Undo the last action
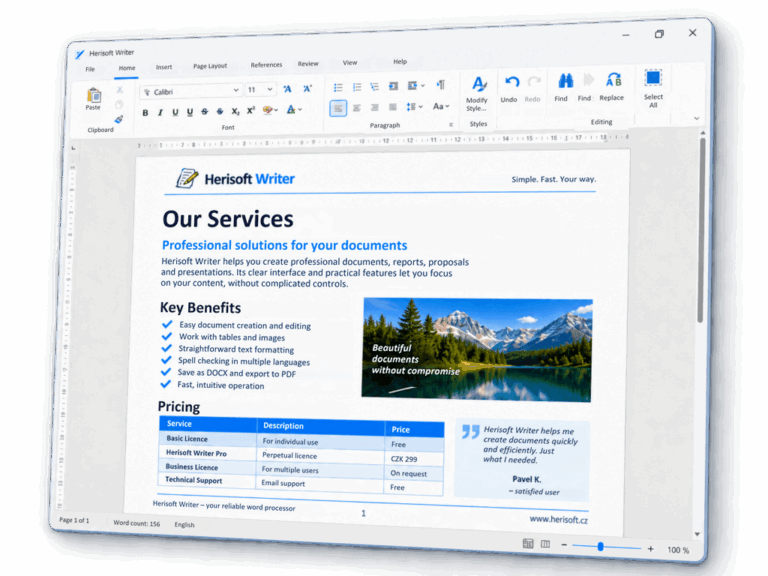 point(511,82)
